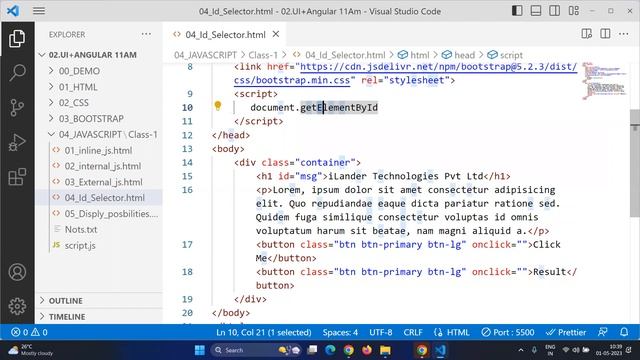Click Show Preview icon in editor toolbar
640x360 pixels.
point(587,34)
